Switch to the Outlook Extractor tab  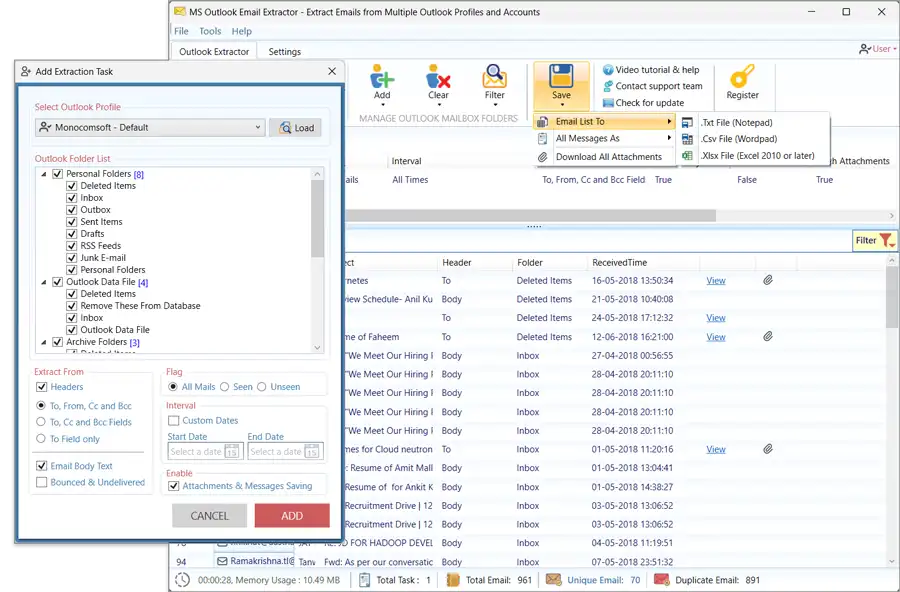point(214,52)
